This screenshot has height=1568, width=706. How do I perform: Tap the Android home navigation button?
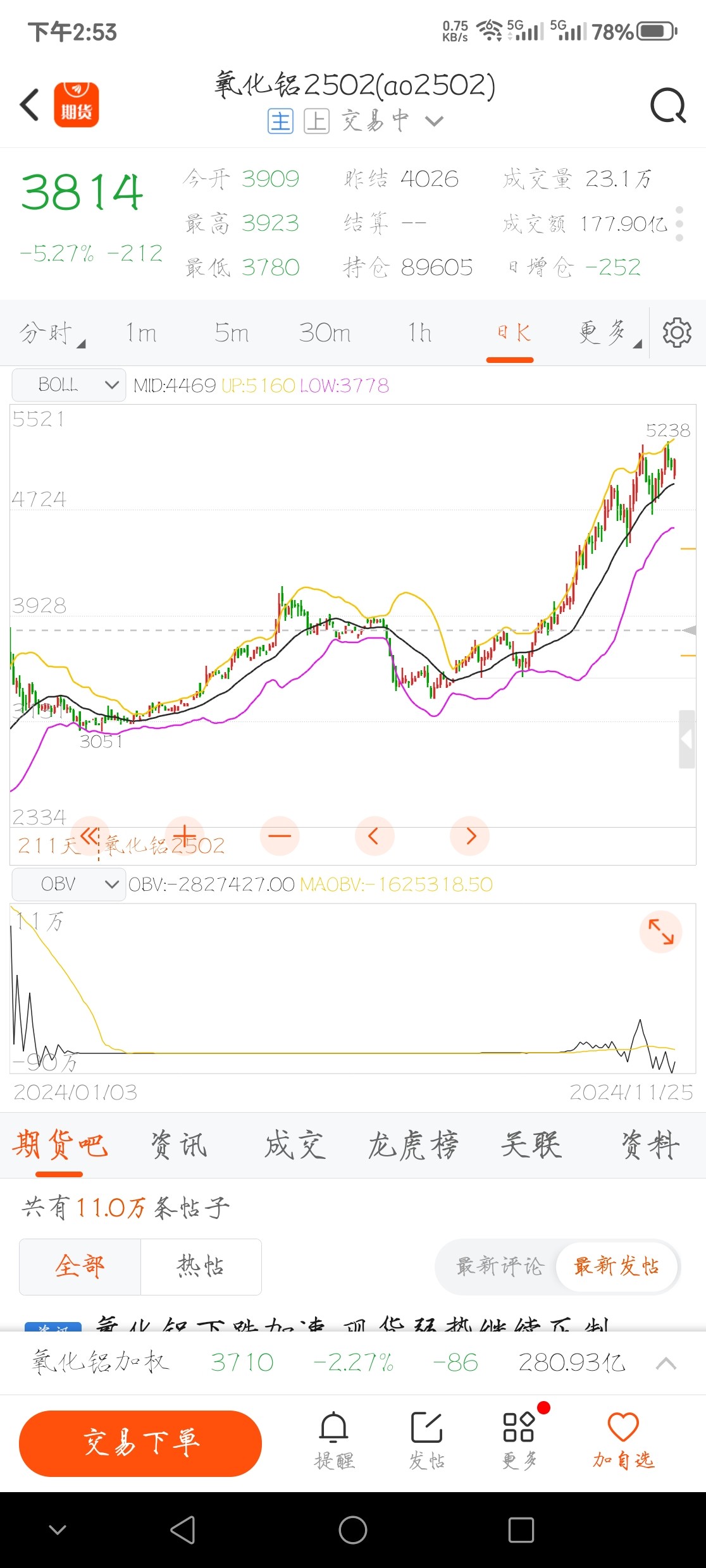tap(353, 1530)
